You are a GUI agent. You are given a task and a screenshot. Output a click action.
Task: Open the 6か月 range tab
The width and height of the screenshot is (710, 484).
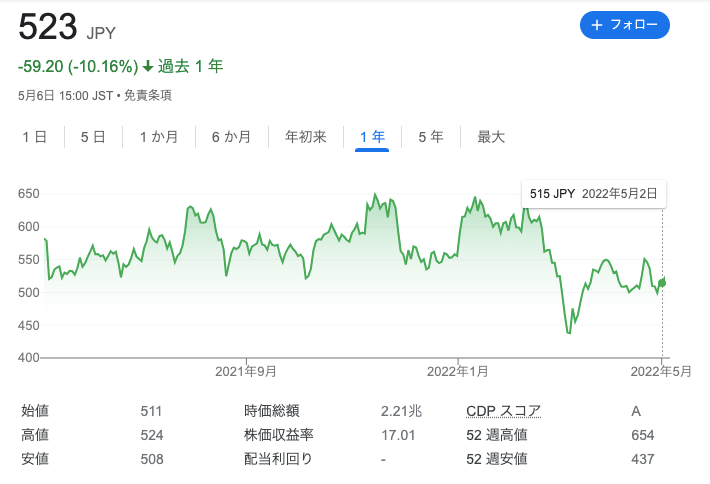point(231,137)
